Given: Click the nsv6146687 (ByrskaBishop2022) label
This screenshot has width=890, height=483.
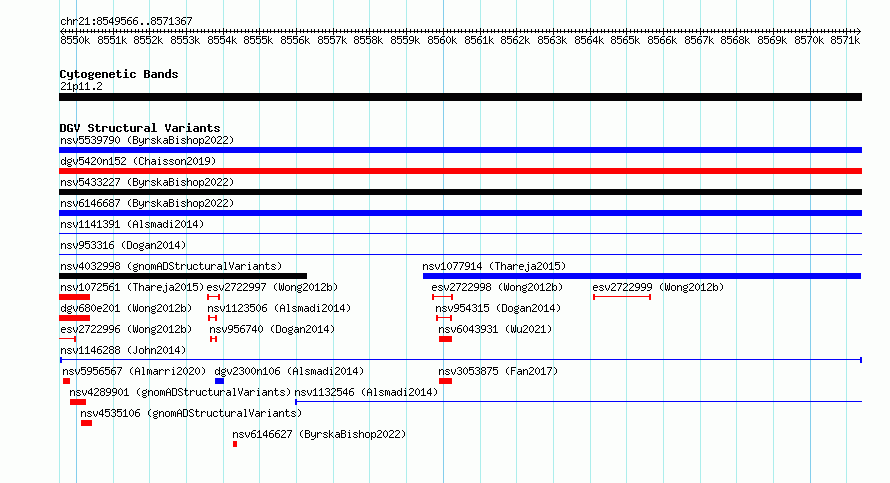Looking at the screenshot, I should (x=147, y=203).
